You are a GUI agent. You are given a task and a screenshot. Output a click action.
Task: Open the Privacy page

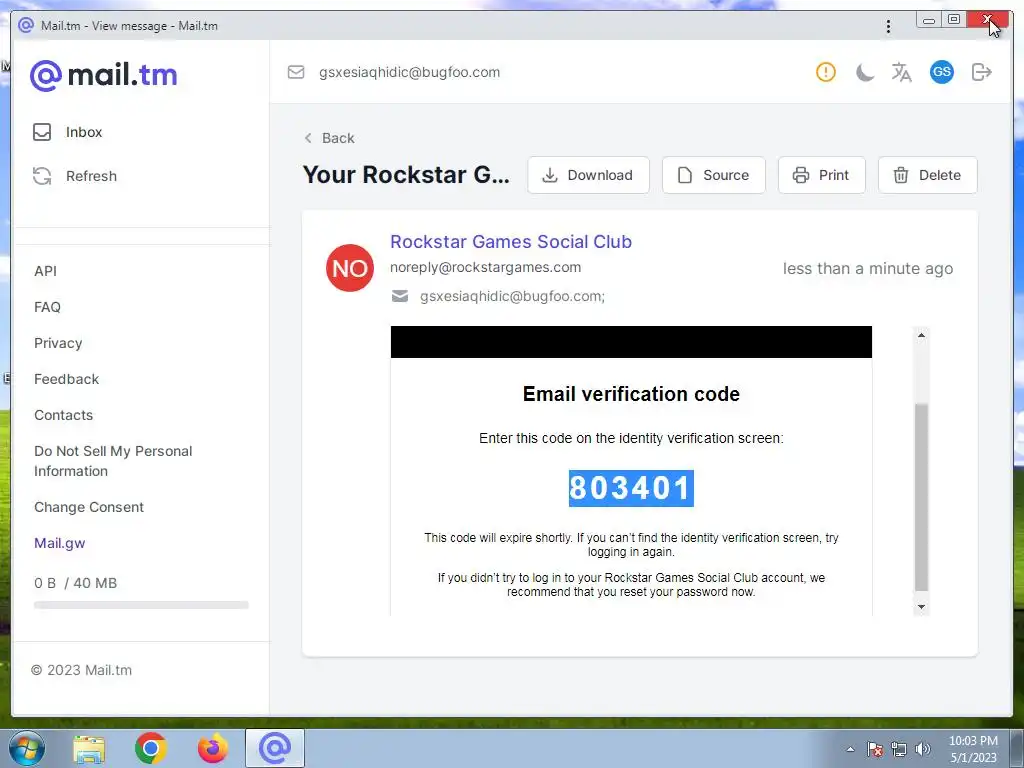tap(58, 343)
